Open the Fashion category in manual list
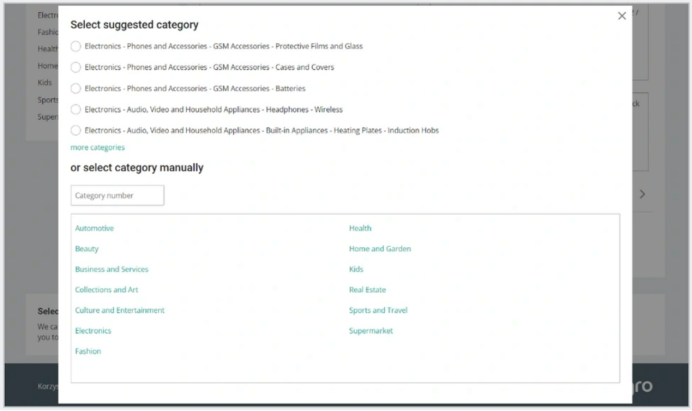Viewport: 692px width, 411px height. click(88, 351)
